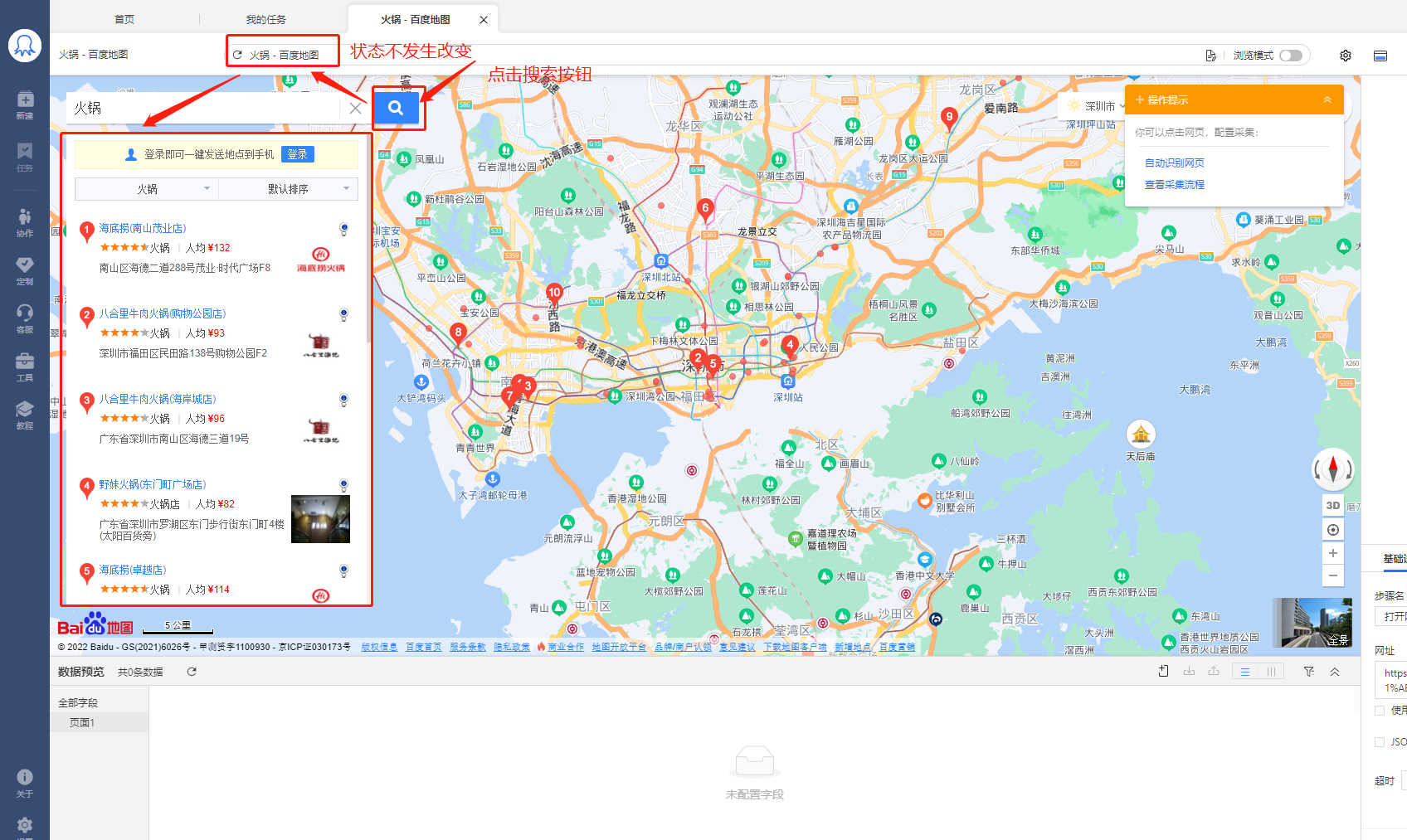Click 查看采集流程 link
The image size is (1407, 840).
tap(1174, 185)
